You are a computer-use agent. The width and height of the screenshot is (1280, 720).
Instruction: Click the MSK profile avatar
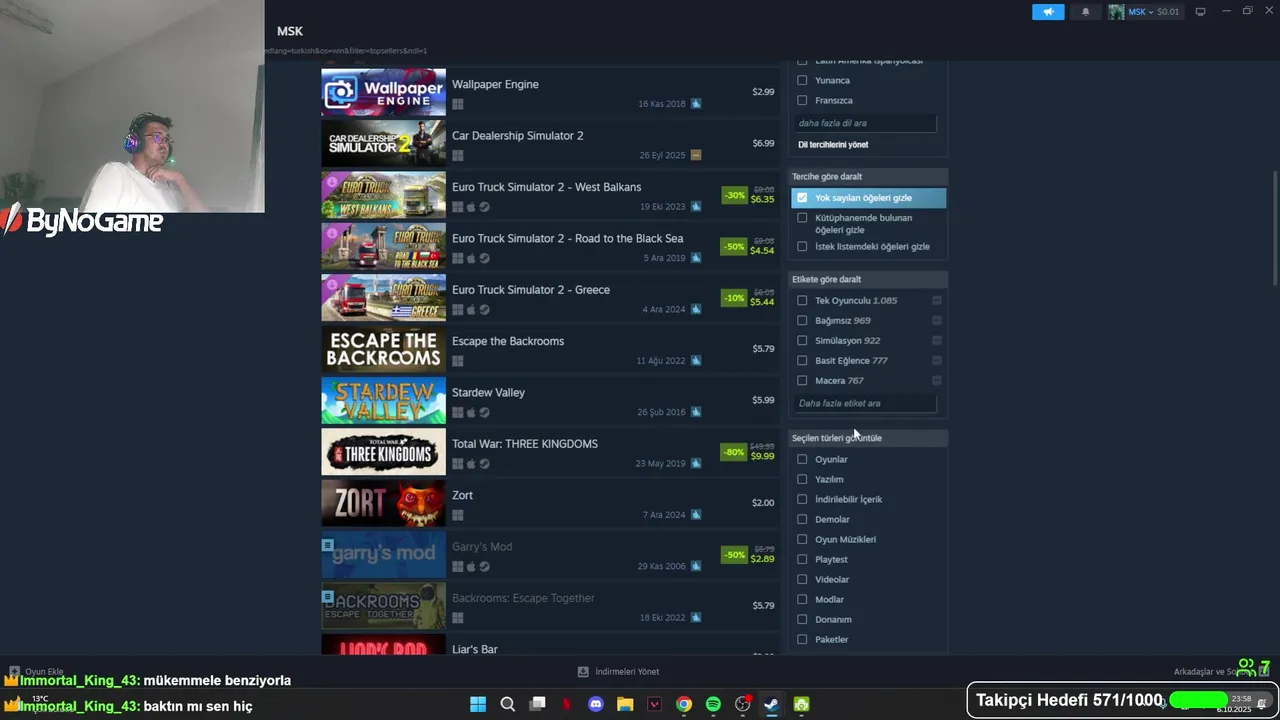tap(1116, 12)
